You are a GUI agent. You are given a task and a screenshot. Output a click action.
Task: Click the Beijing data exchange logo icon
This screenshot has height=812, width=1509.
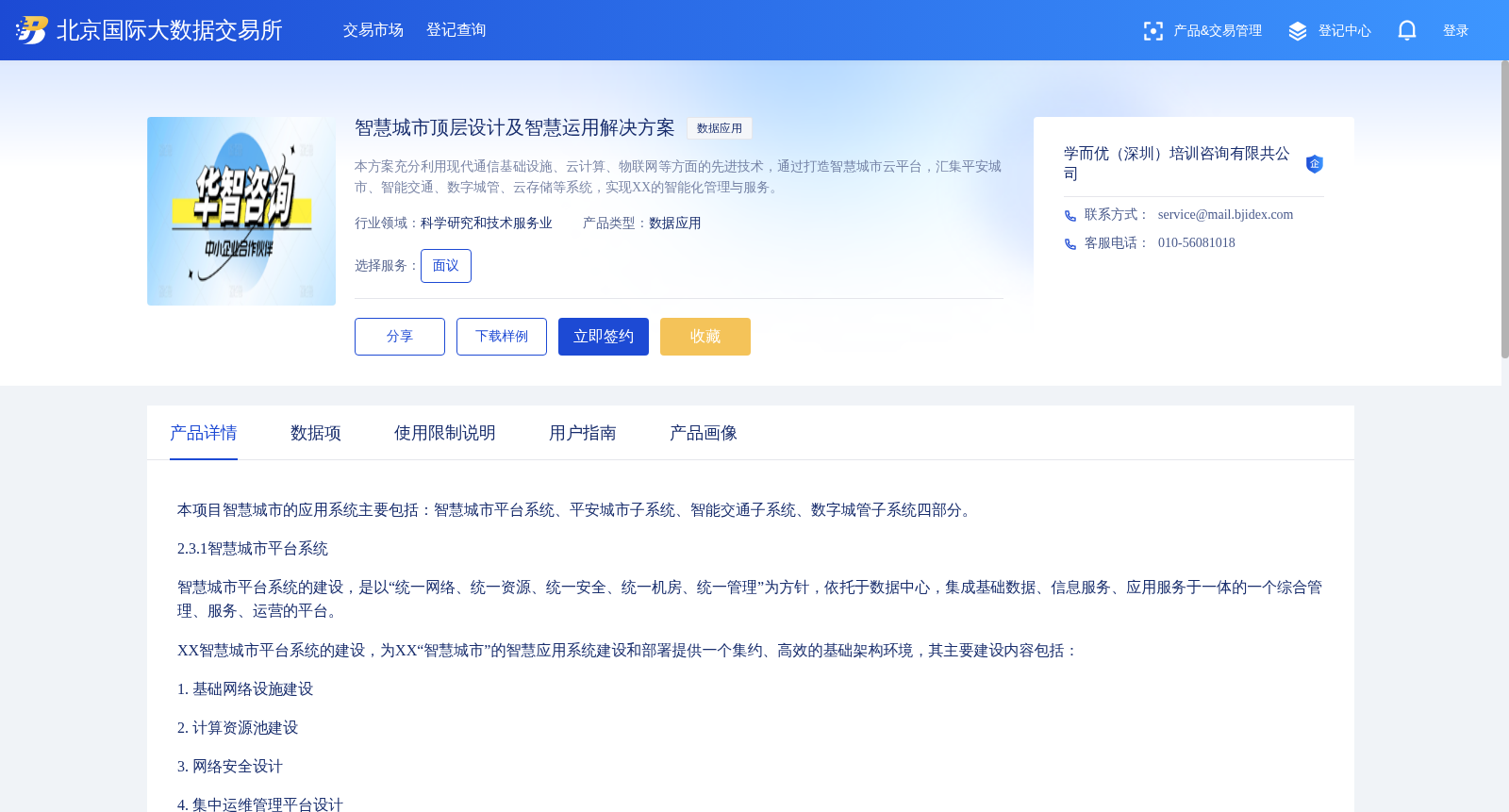pos(32,30)
